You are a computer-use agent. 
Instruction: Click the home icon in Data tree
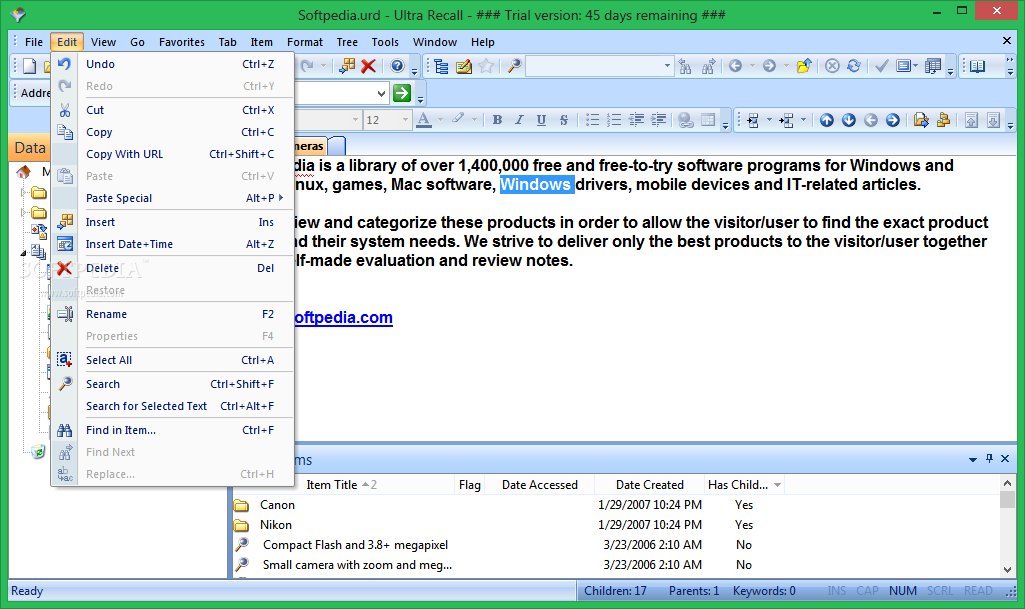pos(24,172)
